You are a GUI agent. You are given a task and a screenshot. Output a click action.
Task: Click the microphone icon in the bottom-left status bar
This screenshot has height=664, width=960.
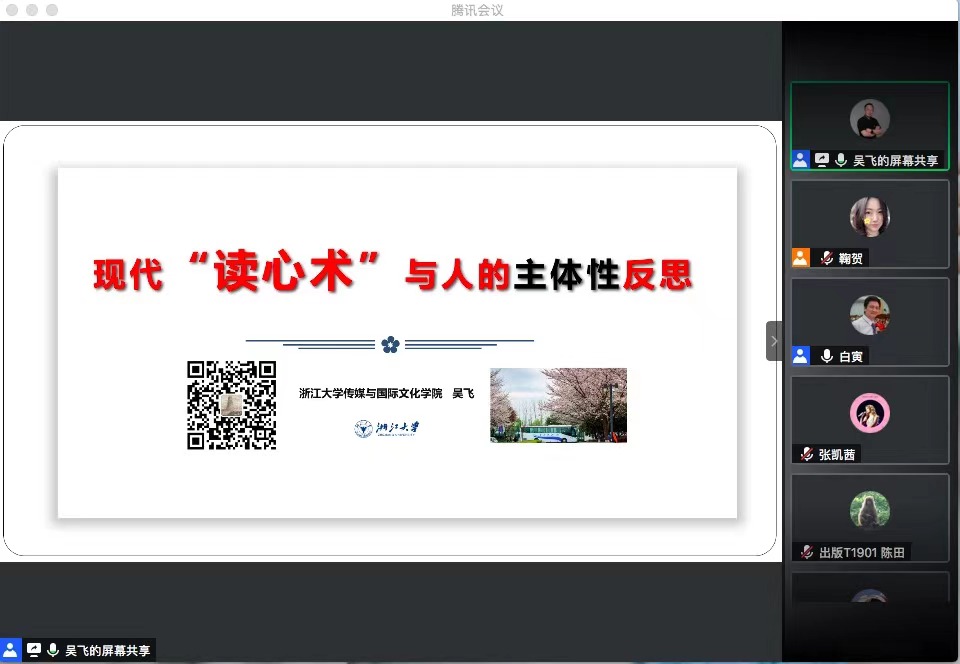55,649
